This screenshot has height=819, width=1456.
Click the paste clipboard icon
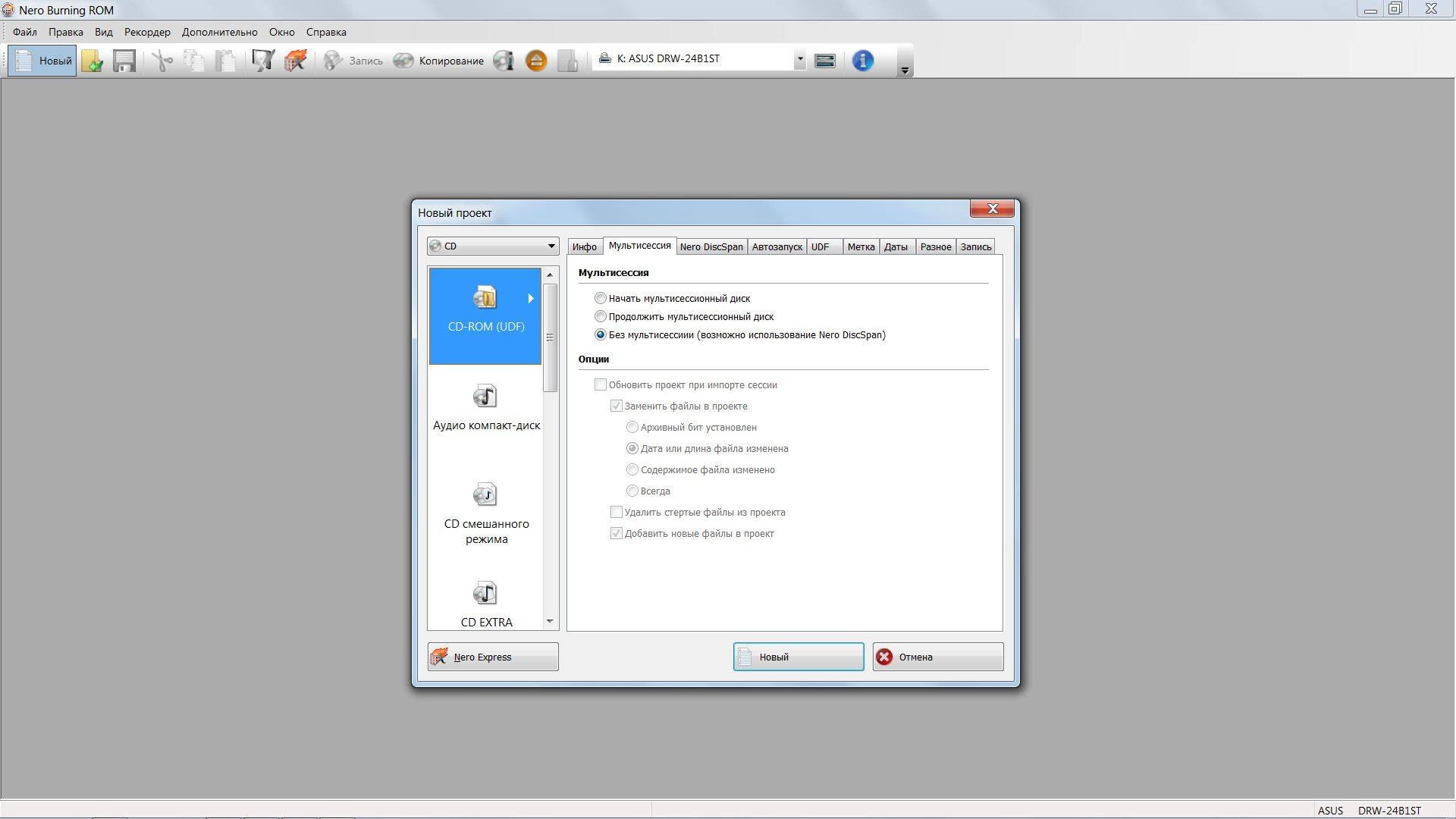pos(225,61)
